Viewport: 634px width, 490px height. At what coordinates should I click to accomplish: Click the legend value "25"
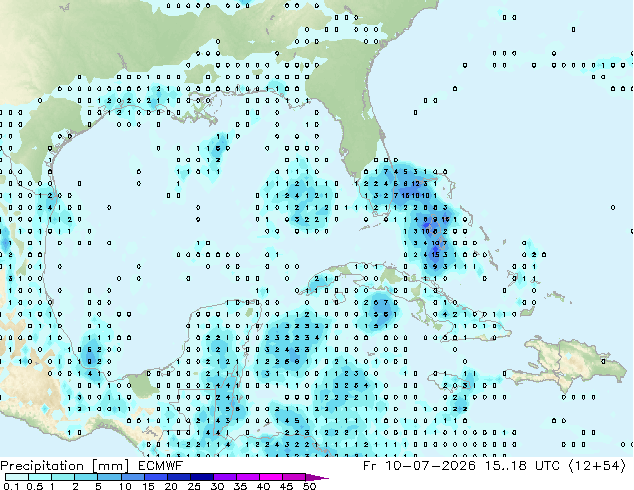pyautogui.click(x=194, y=486)
